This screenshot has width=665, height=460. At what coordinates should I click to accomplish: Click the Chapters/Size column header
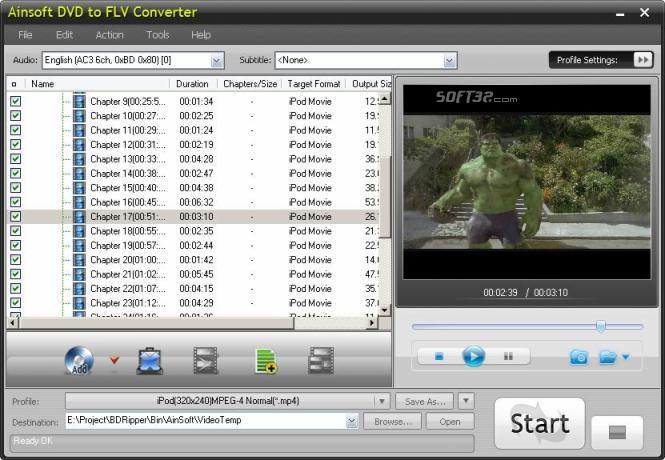(x=250, y=84)
